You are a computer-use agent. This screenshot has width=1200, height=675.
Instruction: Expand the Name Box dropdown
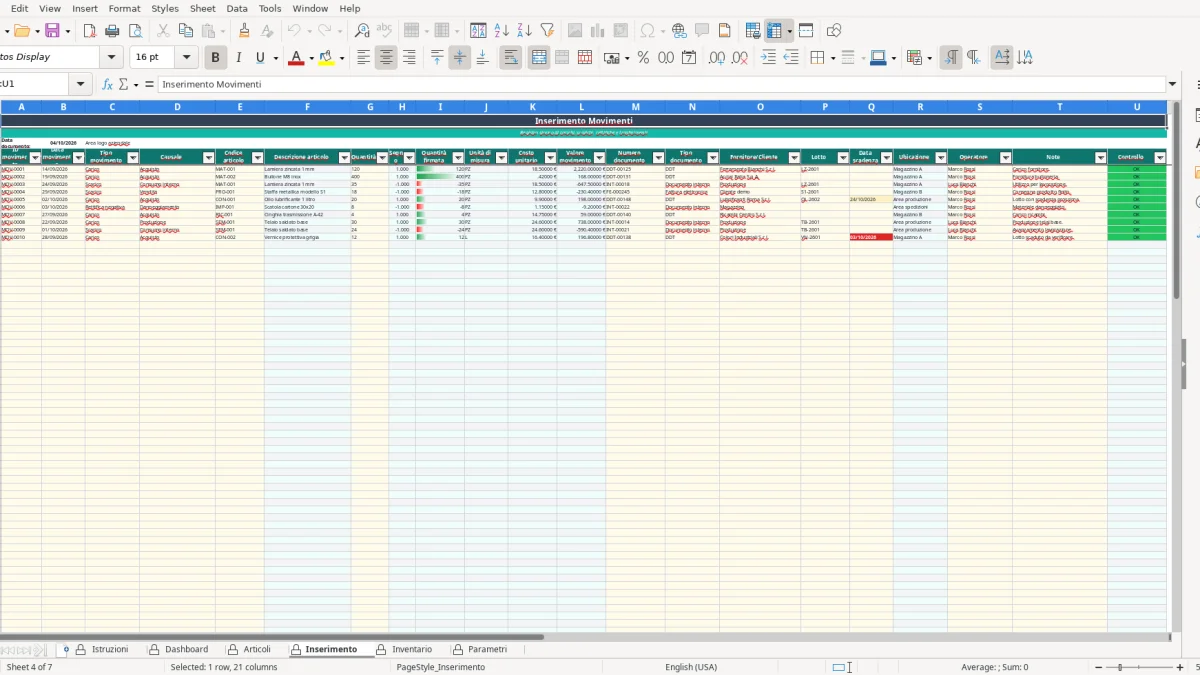[81, 85]
